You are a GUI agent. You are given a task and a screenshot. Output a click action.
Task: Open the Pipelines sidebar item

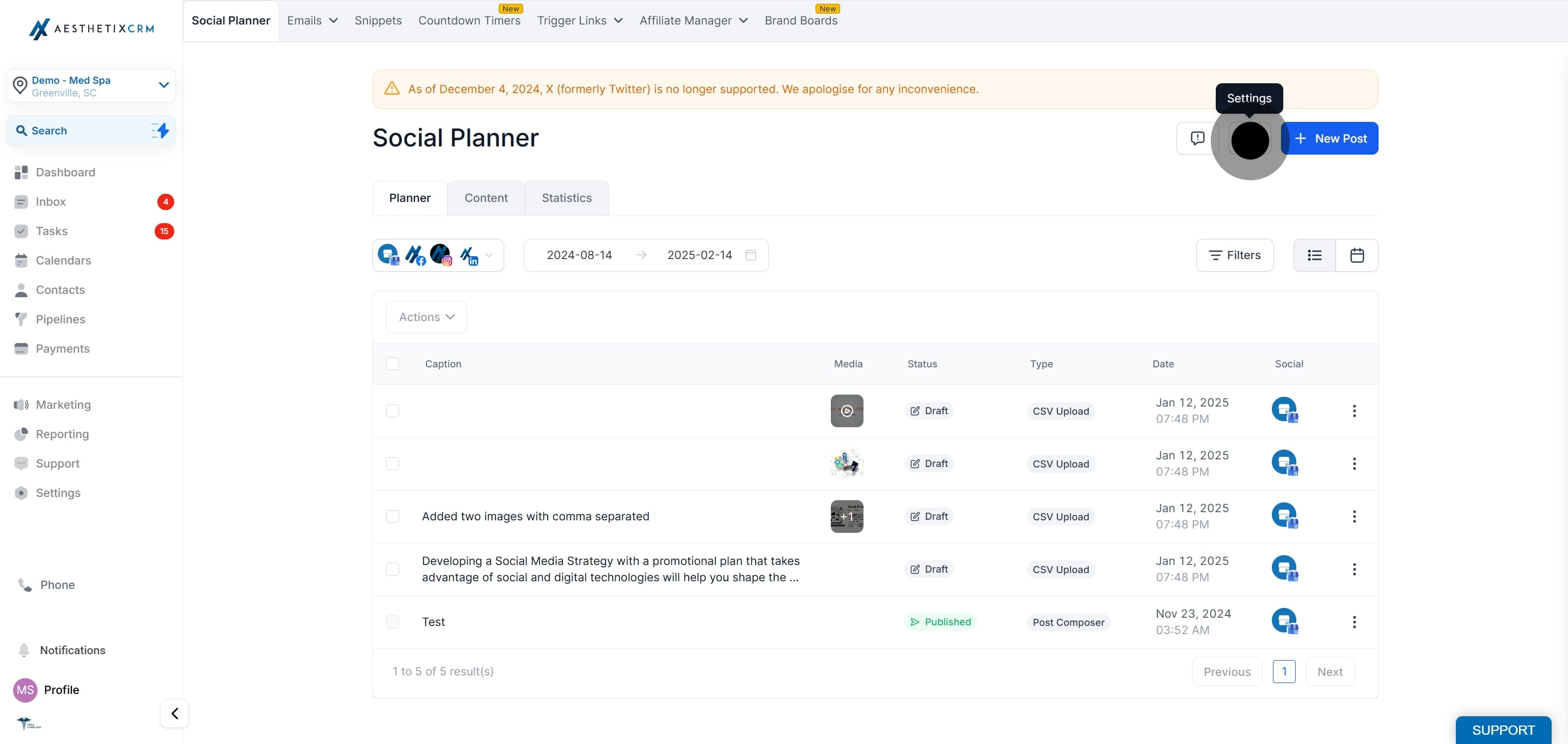60,319
